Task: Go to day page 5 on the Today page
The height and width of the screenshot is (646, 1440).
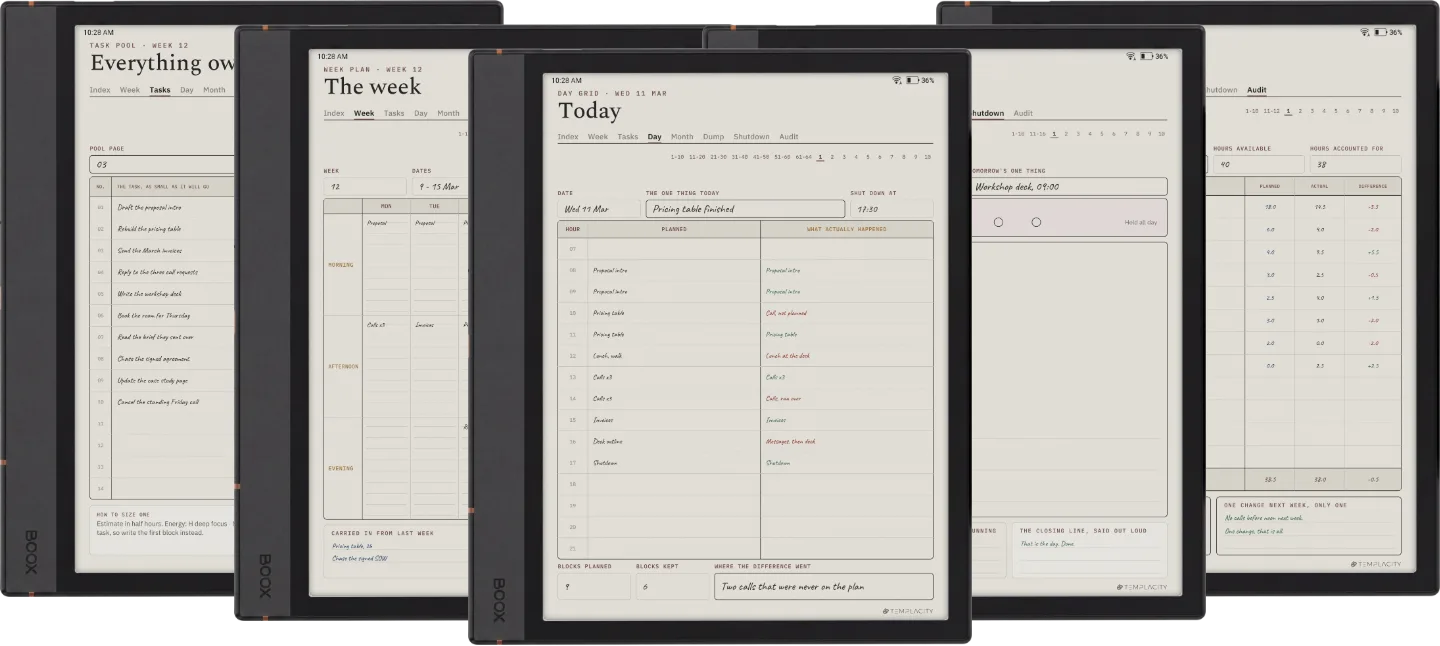Action: (x=868, y=157)
